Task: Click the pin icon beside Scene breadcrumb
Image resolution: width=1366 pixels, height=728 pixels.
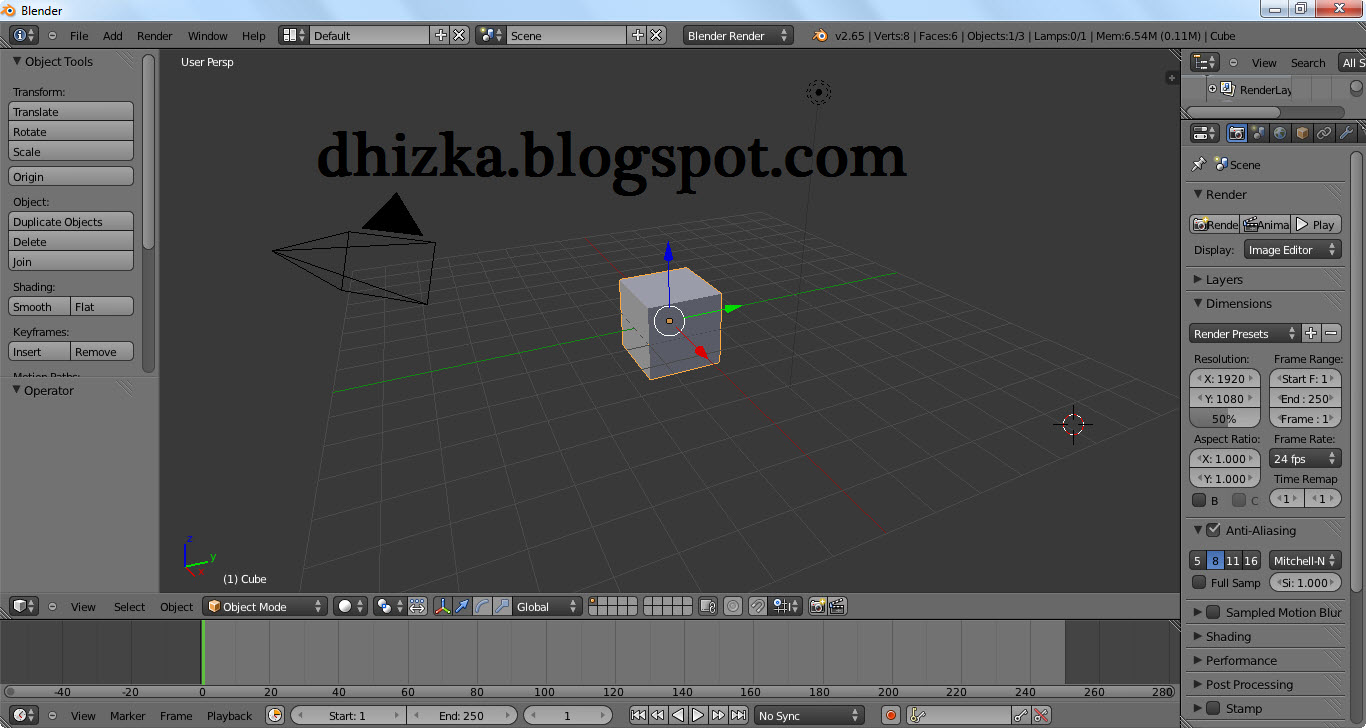Action: 1199,164
